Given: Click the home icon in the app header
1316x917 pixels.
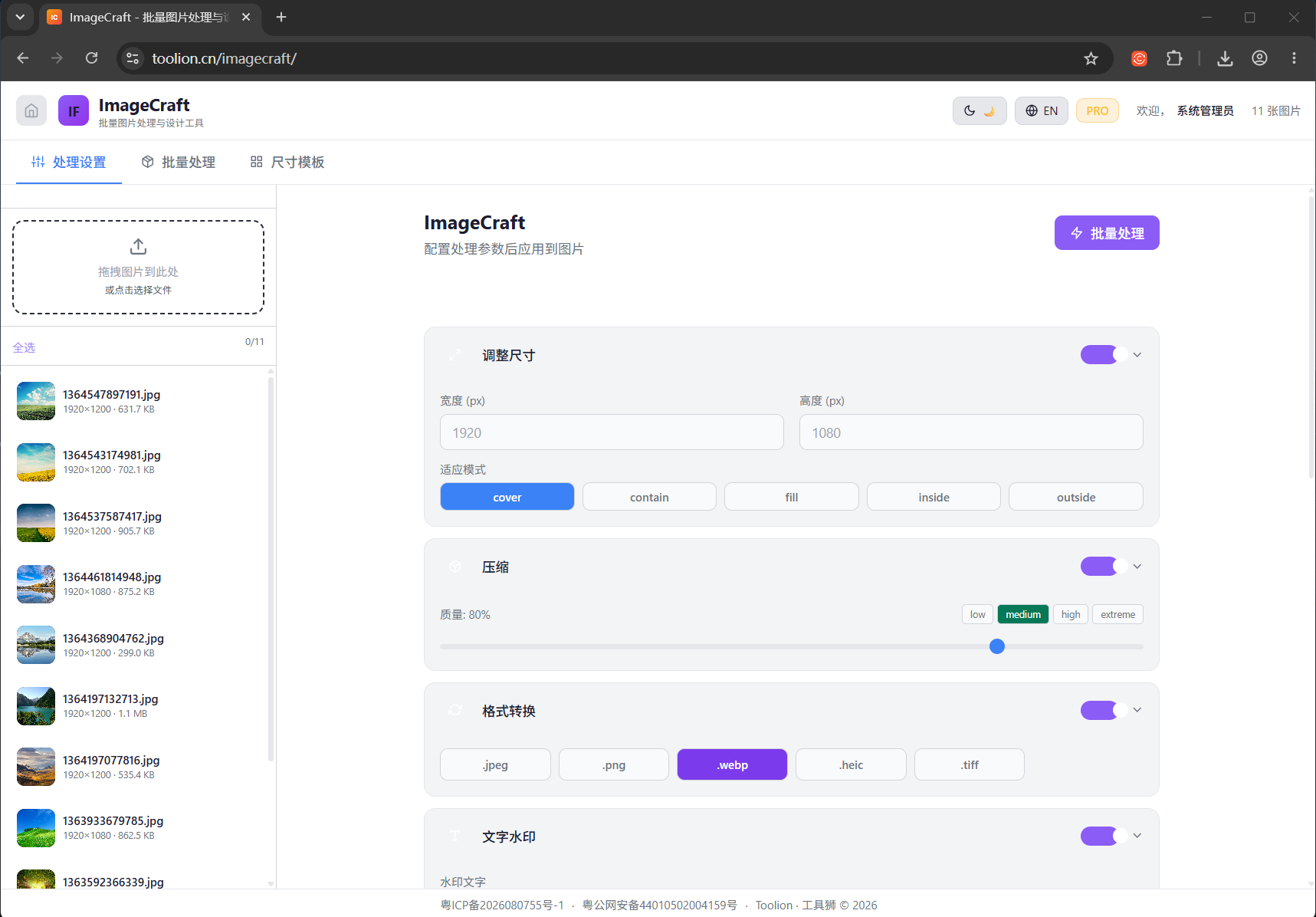Looking at the screenshot, I should (31, 110).
